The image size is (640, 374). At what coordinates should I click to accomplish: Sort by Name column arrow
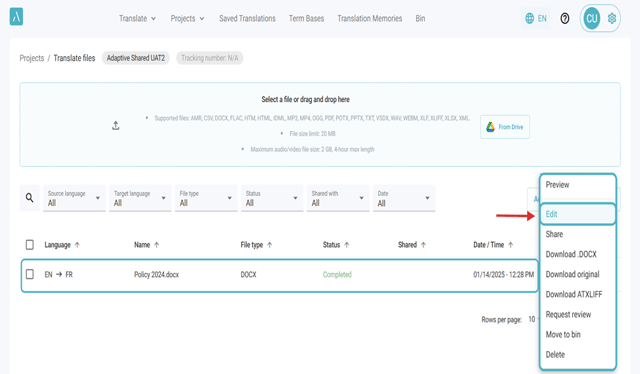click(x=156, y=245)
